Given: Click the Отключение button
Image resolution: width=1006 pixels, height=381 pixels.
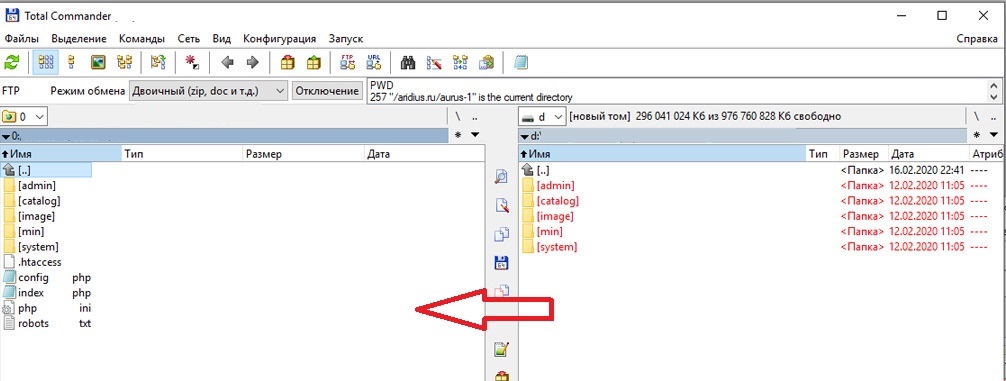Looking at the screenshot, I should coord(327,91).
